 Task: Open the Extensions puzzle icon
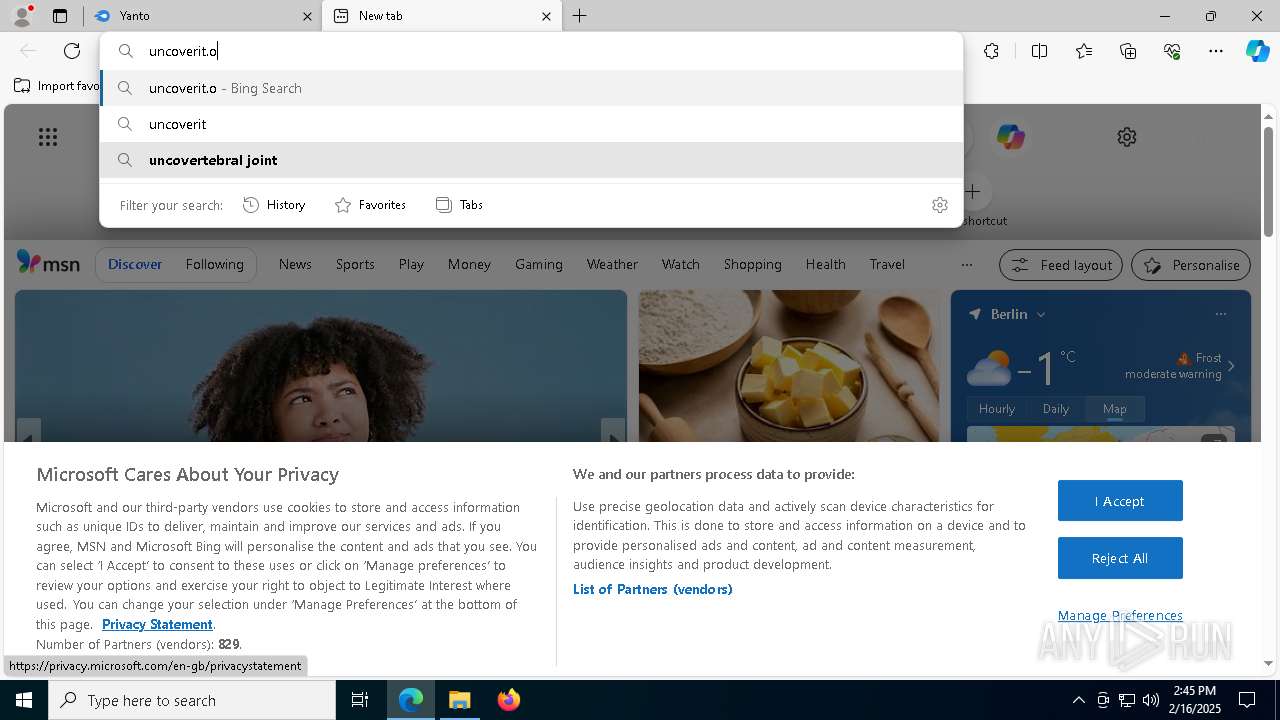(991, 51)
